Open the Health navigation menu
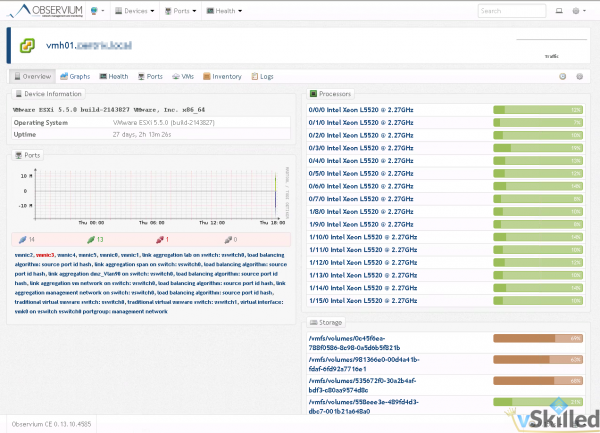Viewport: 600px width, 433px height. [224, 11]
